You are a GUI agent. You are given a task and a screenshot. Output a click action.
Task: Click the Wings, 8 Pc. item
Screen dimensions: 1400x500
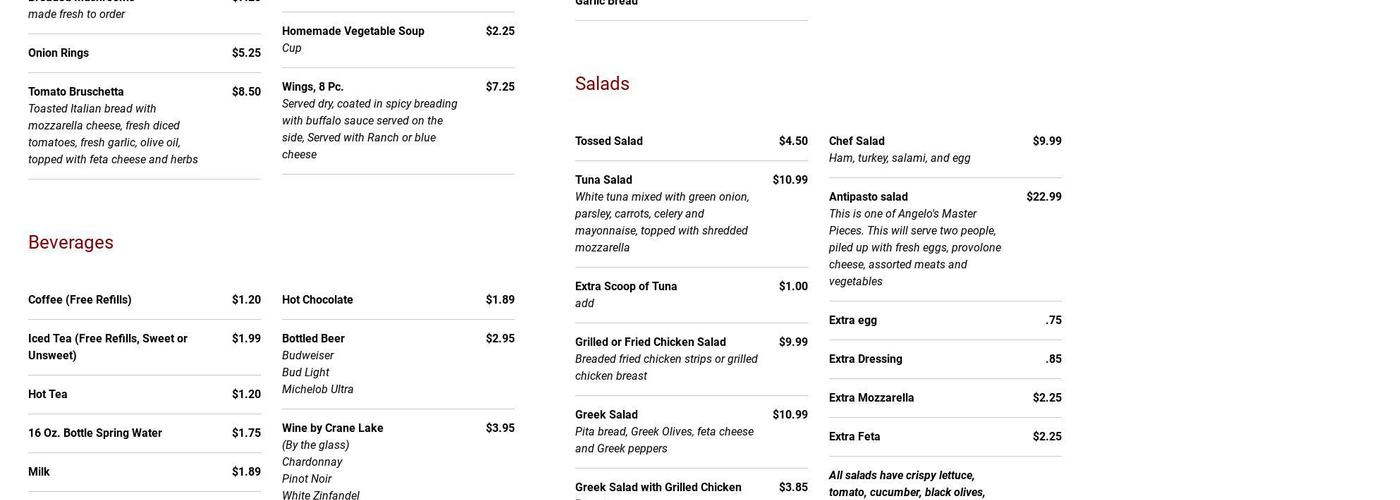313,87
